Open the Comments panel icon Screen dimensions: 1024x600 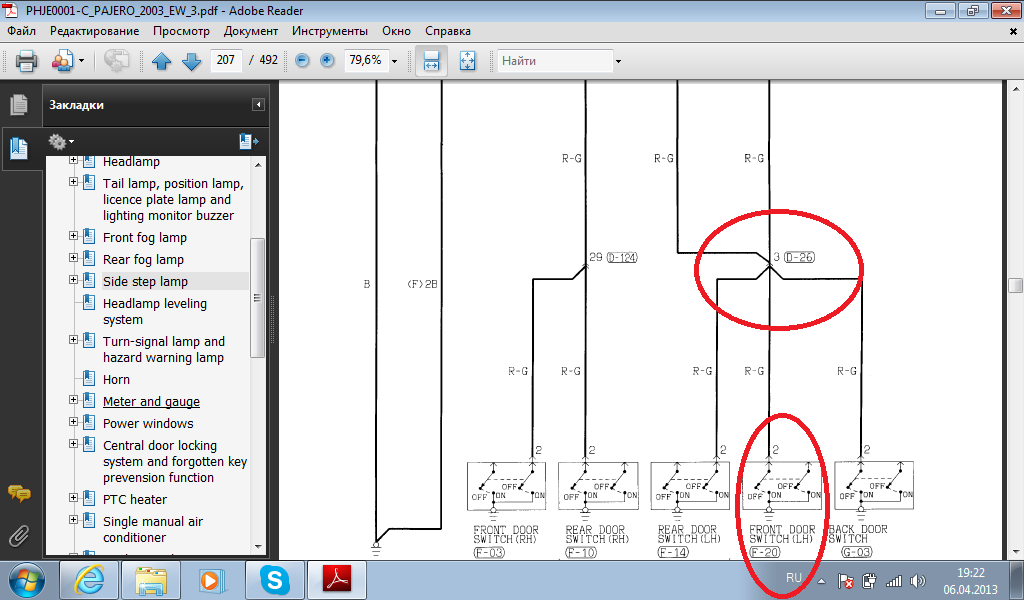coord(19,494)
